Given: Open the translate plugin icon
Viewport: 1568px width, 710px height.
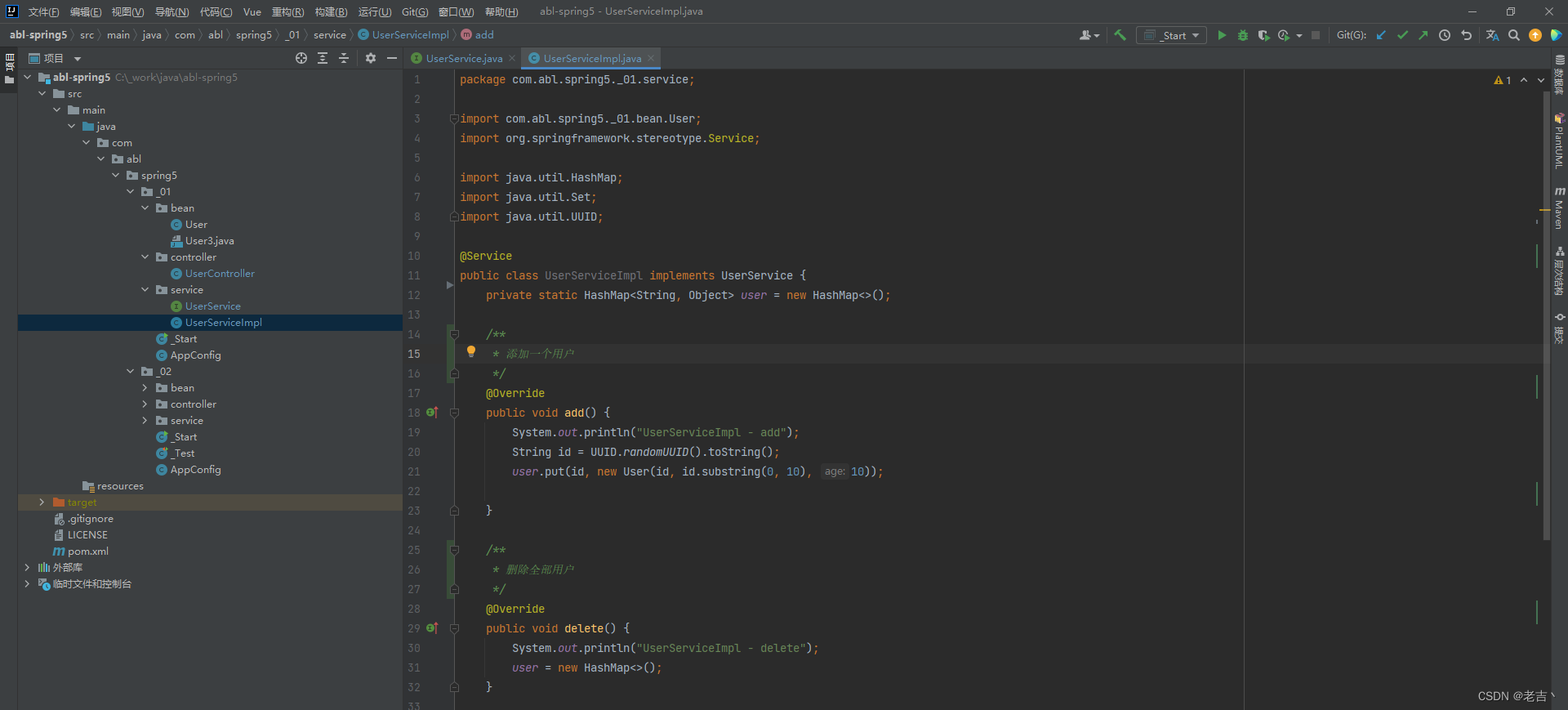Looking at the screenshot, I should click(1493, 35).
